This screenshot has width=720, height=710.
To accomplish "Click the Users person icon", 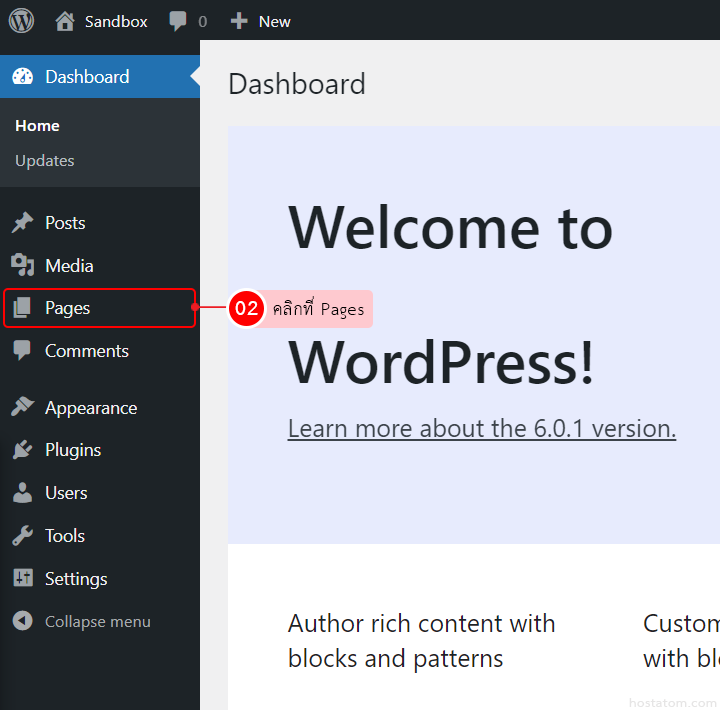I will (x=22, y=493).
